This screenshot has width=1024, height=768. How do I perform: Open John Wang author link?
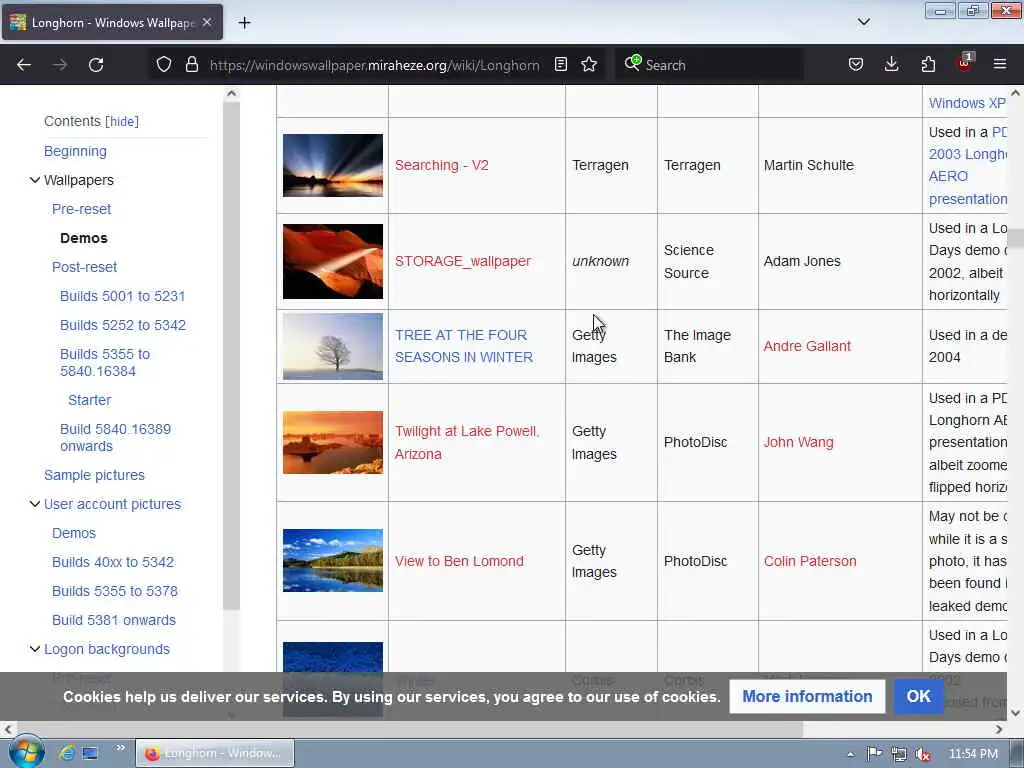(x=799, y=442)
